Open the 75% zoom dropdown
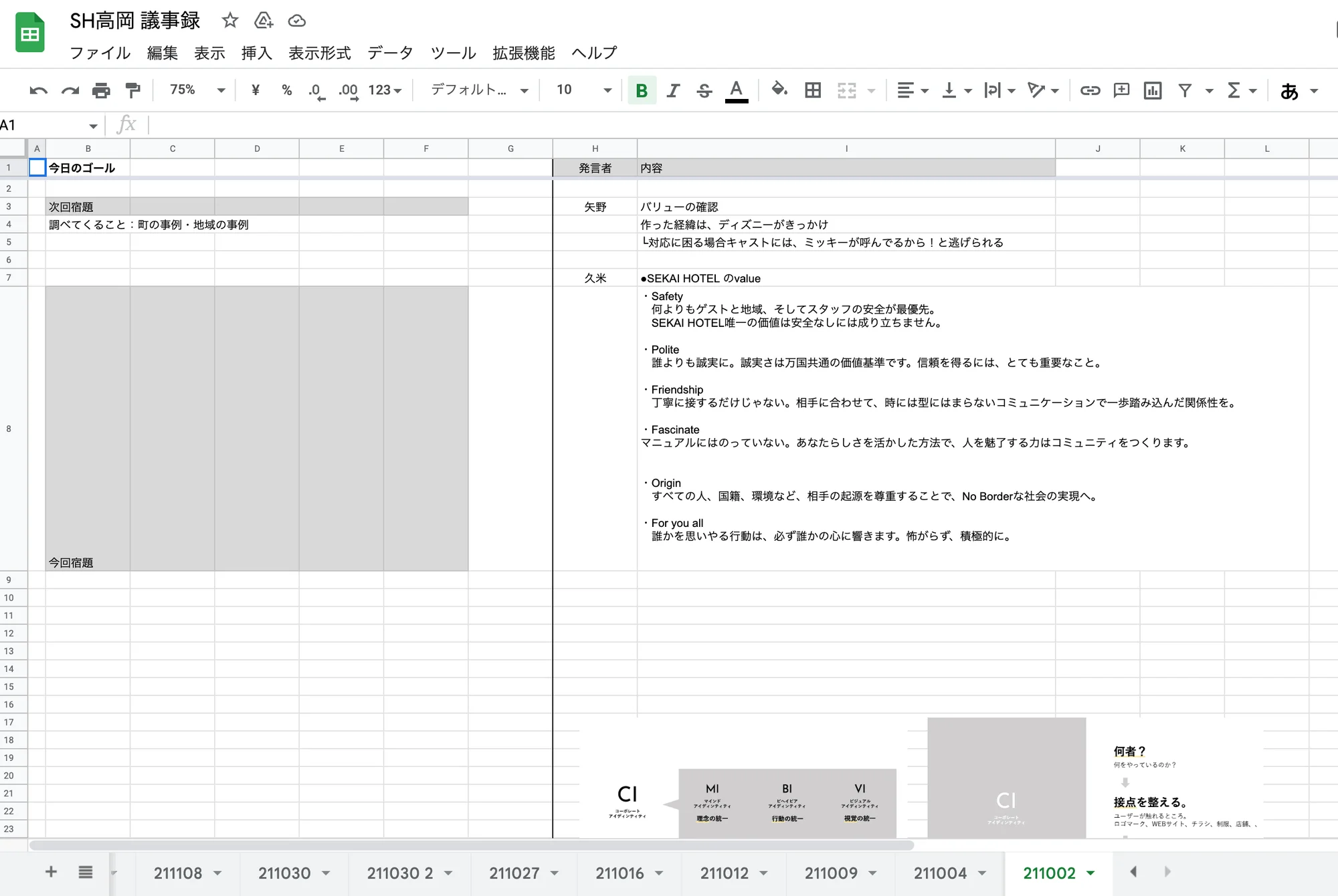Image resolution: width=1338 pixels, height=896 pixels. click(x=197, y=90)
